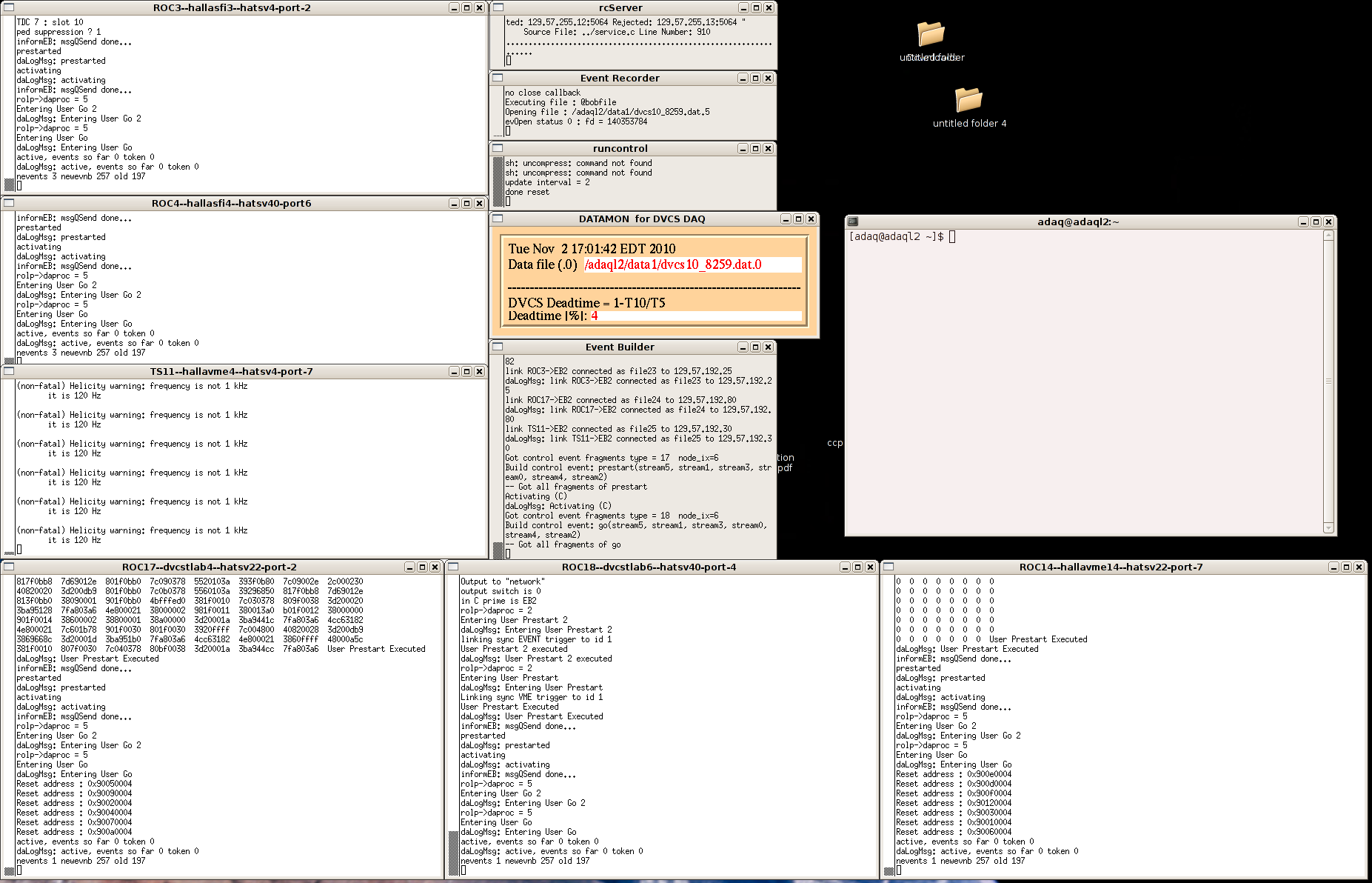Focus ROC18--dvcstlab6--hatsv40-port-4 title bar
The width and height of the screenshot is (1372, 883).
649,567
